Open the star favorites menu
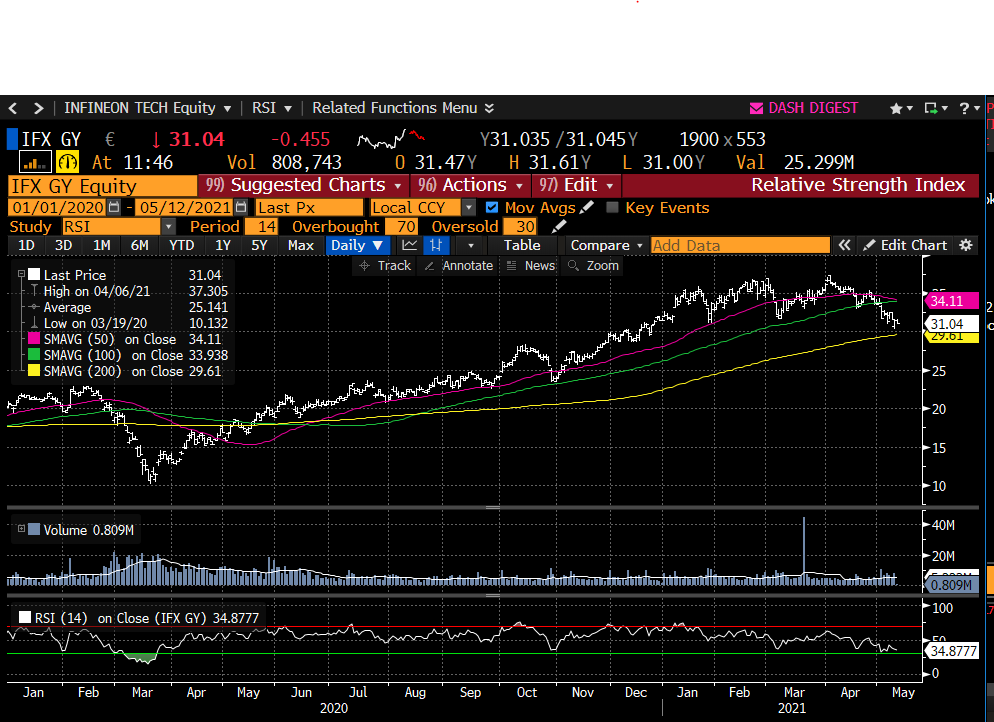Screen dimensions: 994x722 point(901,108)
